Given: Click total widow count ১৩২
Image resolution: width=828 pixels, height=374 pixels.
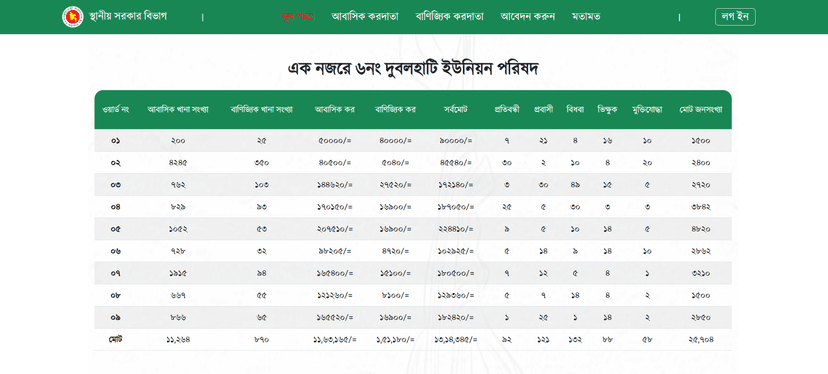Looking at the screenshot, I should (575, 340).
